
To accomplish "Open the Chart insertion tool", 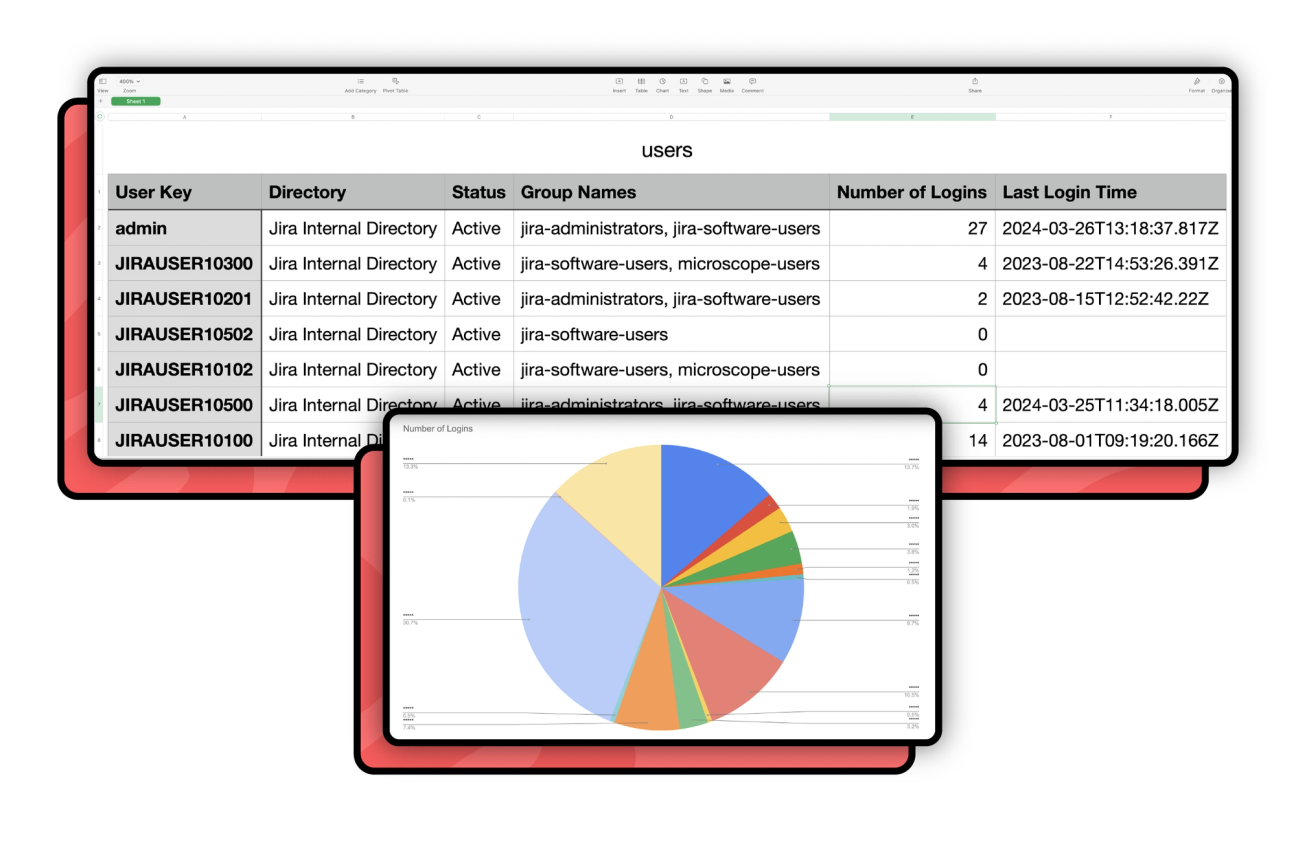I will click(x=662, y=82).
